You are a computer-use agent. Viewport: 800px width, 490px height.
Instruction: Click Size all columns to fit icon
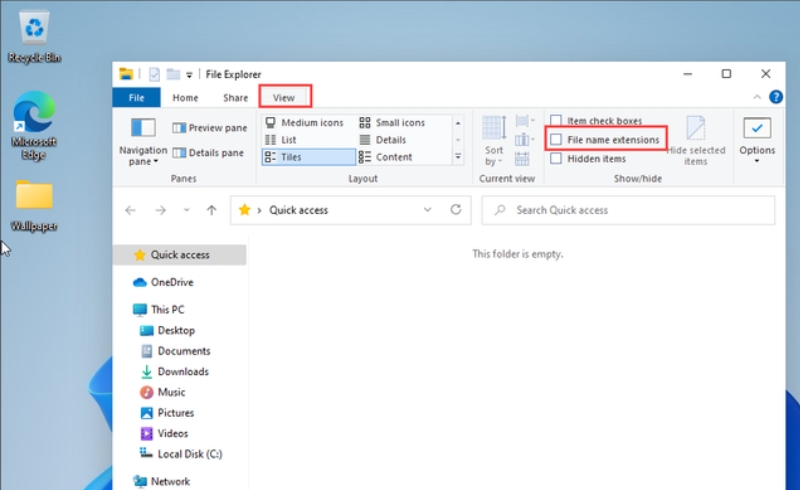[x=522, y=159]
